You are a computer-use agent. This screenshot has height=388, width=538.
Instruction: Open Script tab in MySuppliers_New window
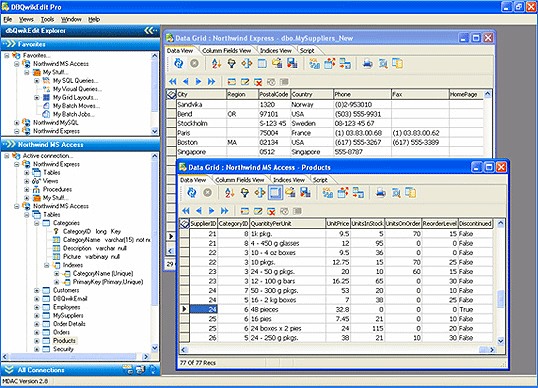[307, 50]
